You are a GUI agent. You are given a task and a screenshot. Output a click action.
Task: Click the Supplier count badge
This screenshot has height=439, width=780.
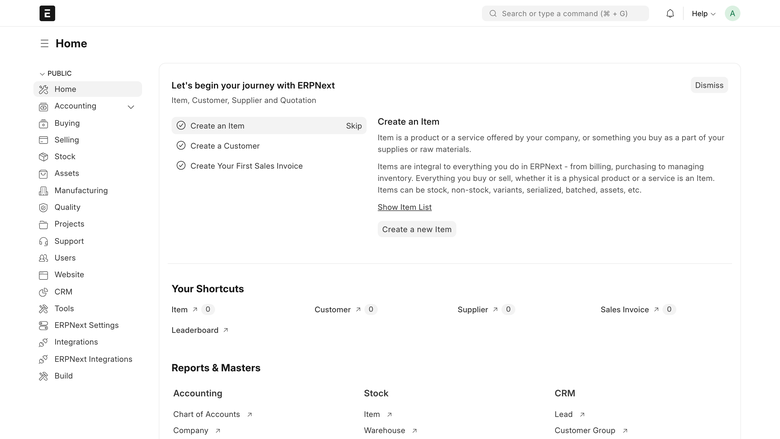pos(508,309)
